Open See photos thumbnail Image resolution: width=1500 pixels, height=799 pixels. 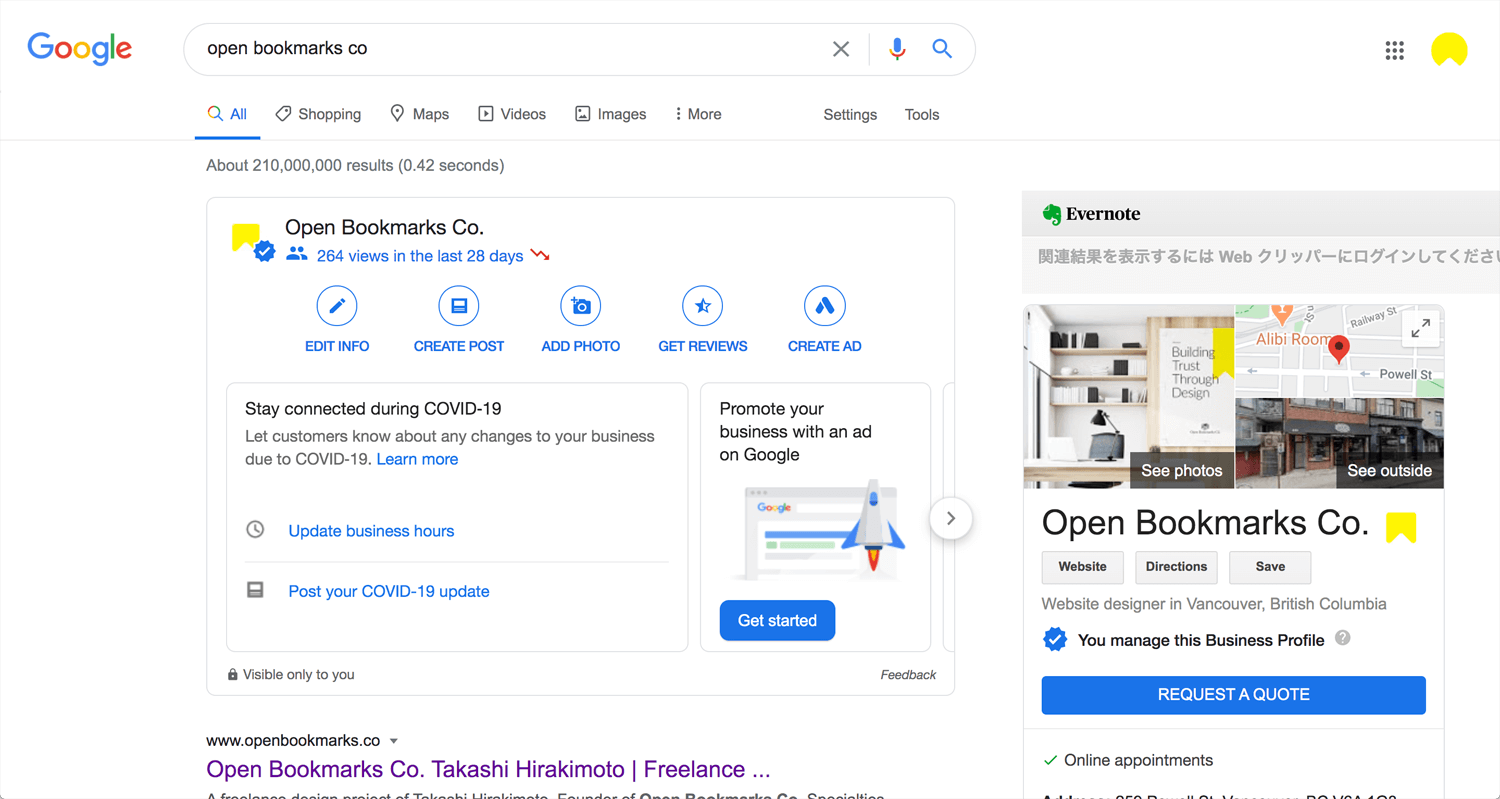(x=1129, y=396)
